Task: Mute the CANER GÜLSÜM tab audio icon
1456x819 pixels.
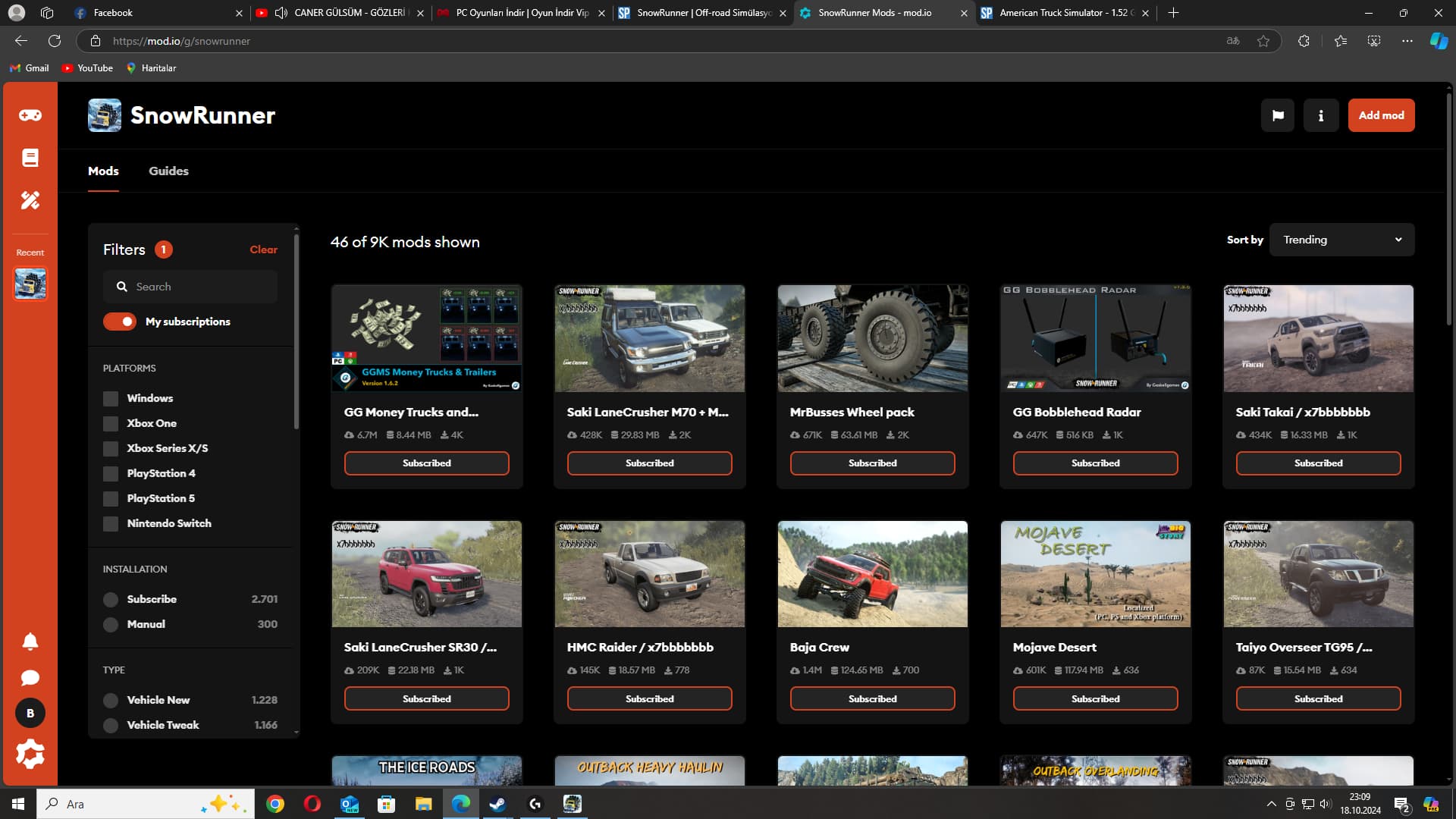Action: (281, 13)
